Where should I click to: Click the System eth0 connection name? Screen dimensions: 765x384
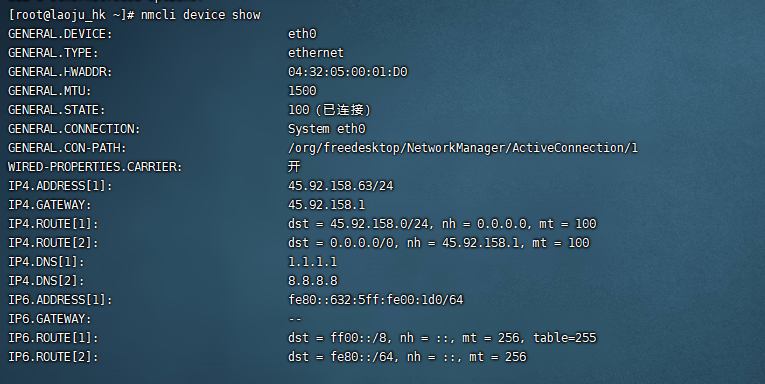click(326, 129)
